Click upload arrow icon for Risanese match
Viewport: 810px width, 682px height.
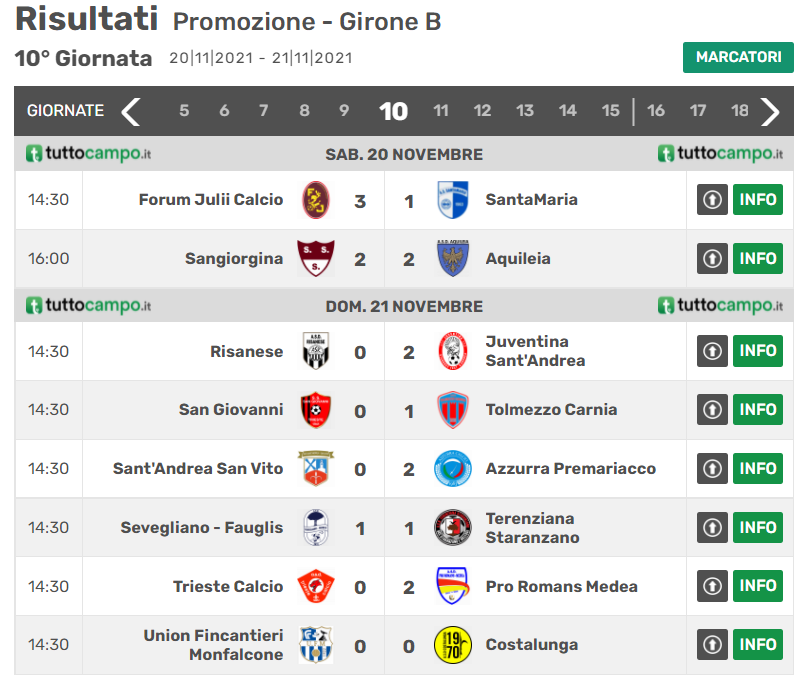click(x=712, y=351)
